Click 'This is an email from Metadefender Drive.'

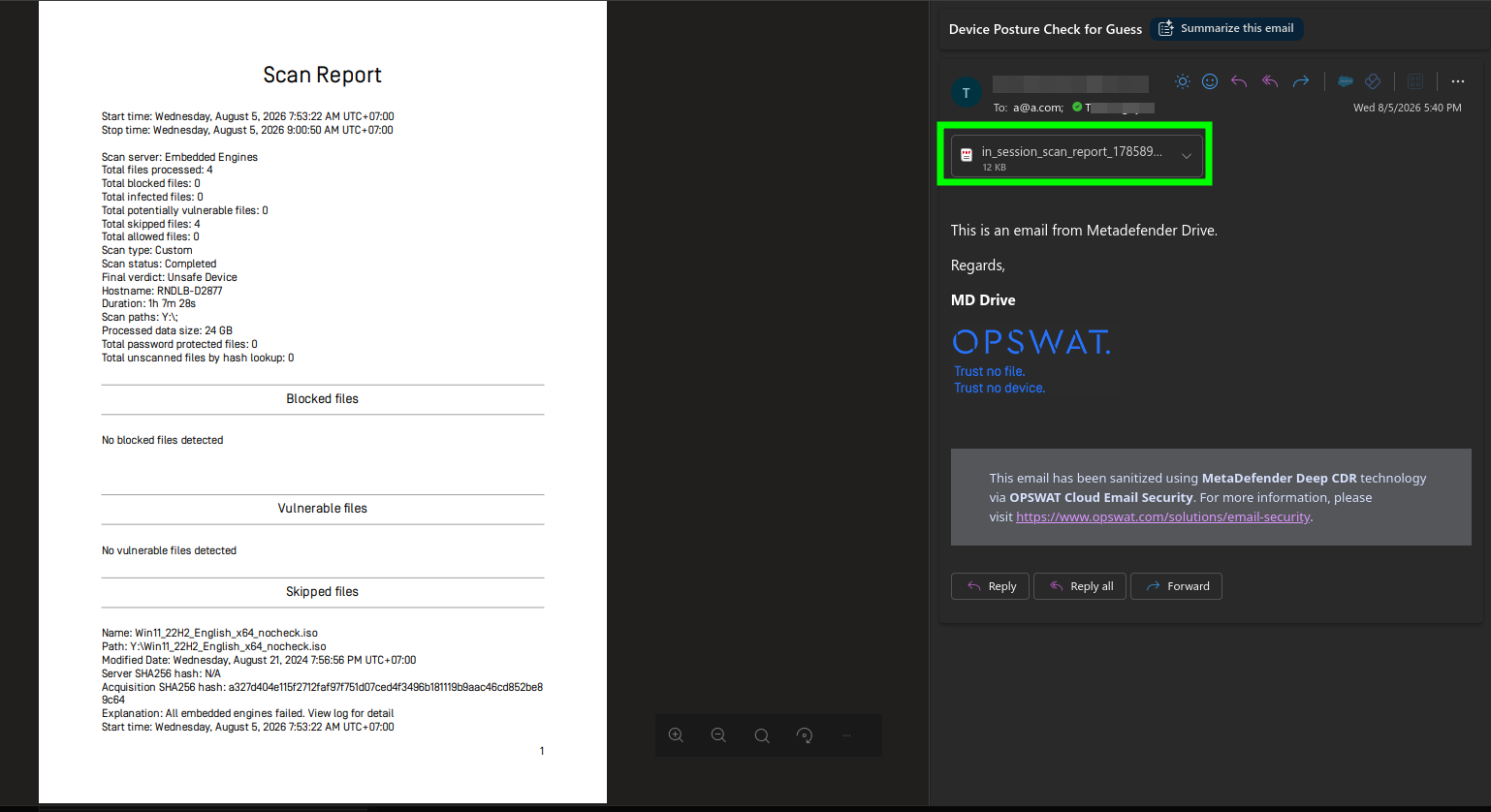point(1084,231)
